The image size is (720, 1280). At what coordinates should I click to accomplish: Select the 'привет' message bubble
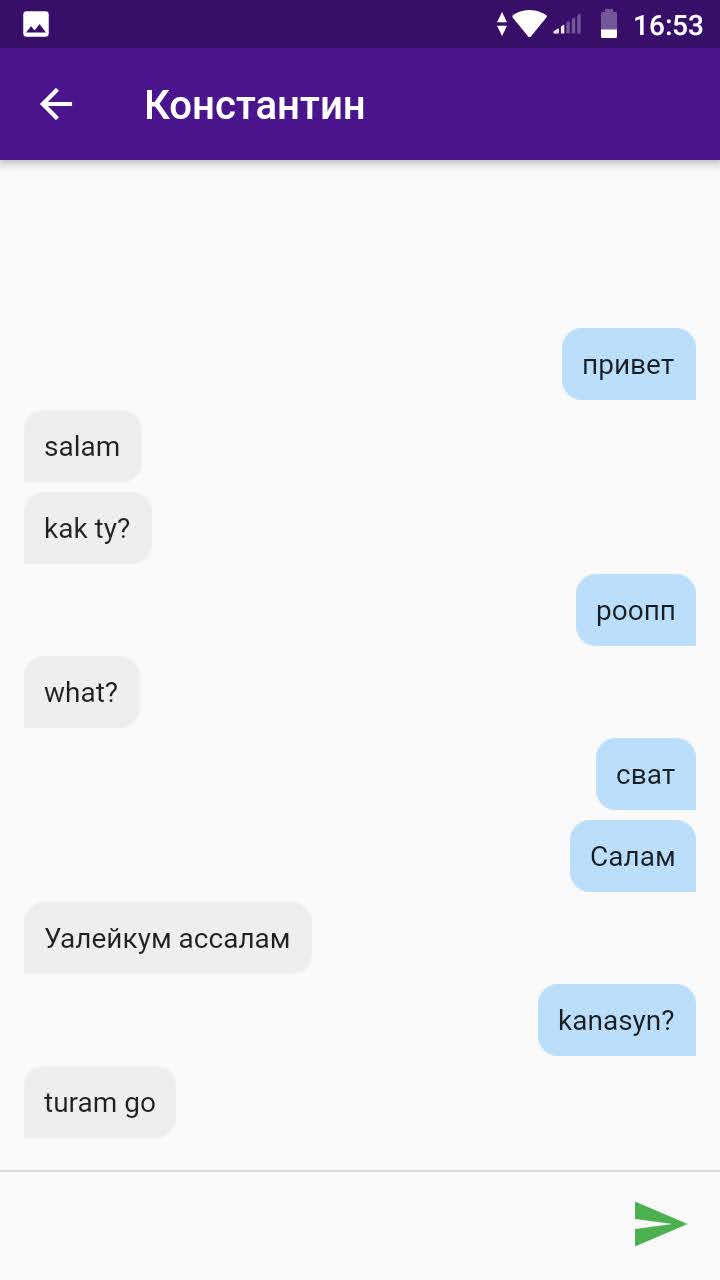pyautogui.click(x=629, y=364)
